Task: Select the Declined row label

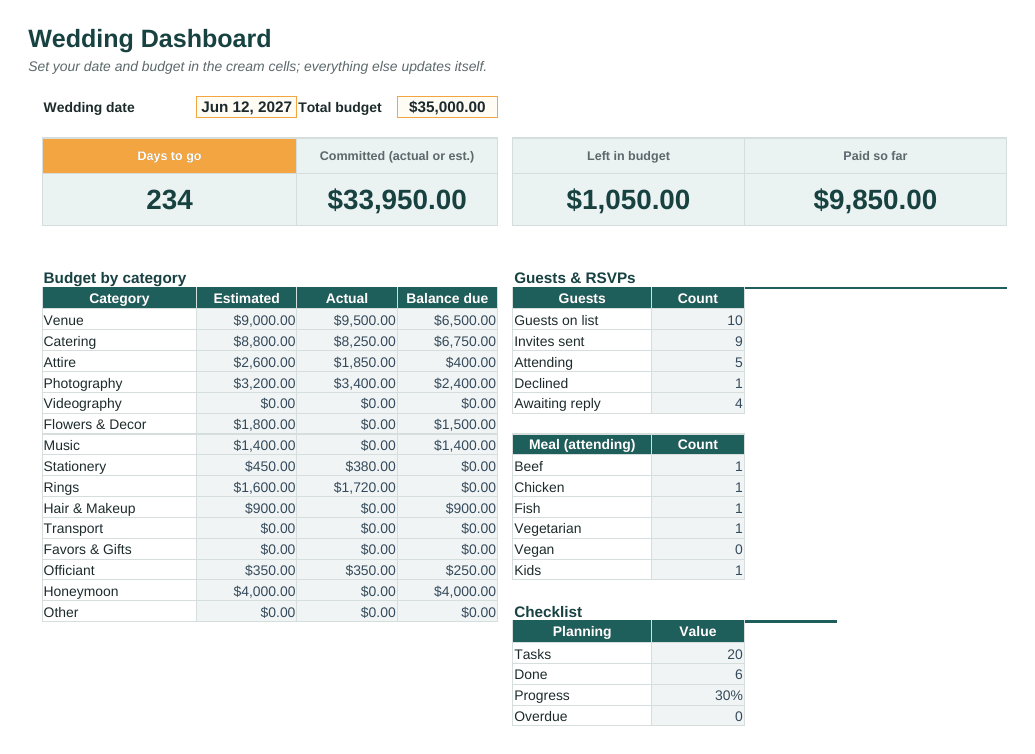Action: pos(582,384)
